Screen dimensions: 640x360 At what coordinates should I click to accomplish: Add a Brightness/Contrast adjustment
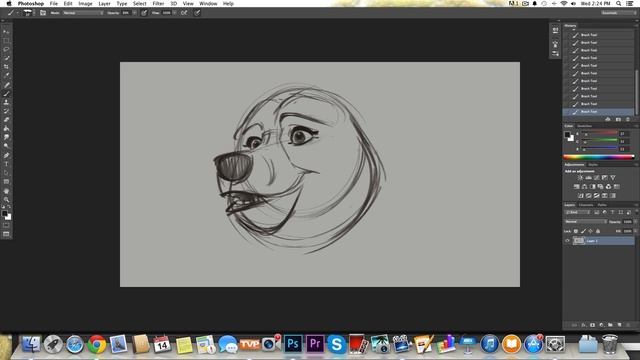(x=580, y=178)
